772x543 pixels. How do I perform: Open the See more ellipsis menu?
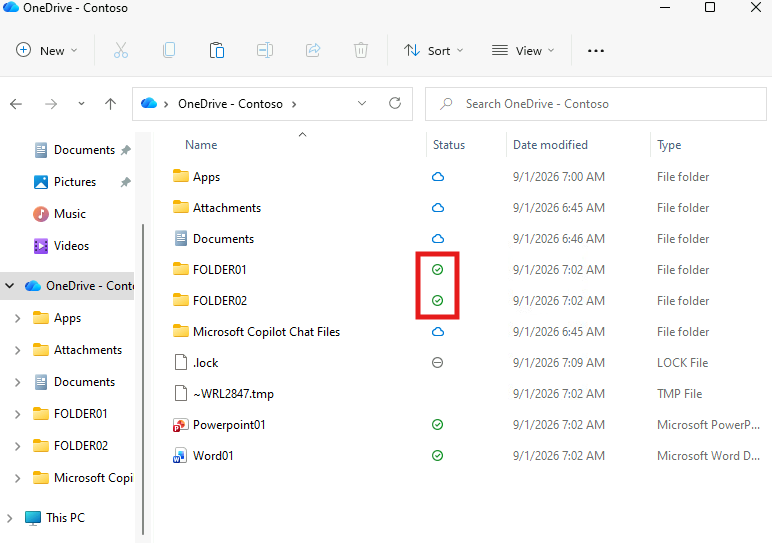click(x=596, y=51)
